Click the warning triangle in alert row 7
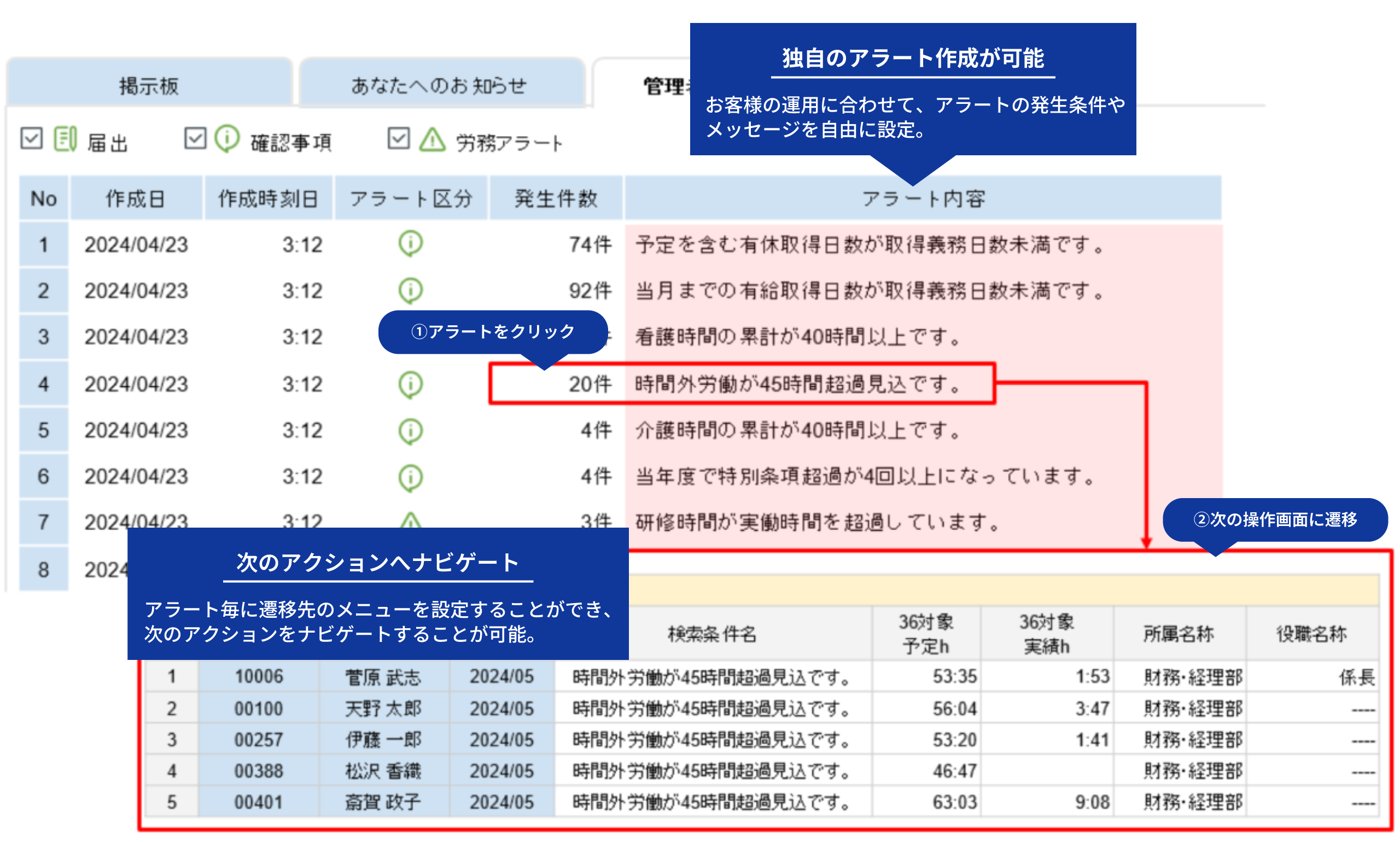The width and height of the screenshot is (1400, 842). point(410,521)
